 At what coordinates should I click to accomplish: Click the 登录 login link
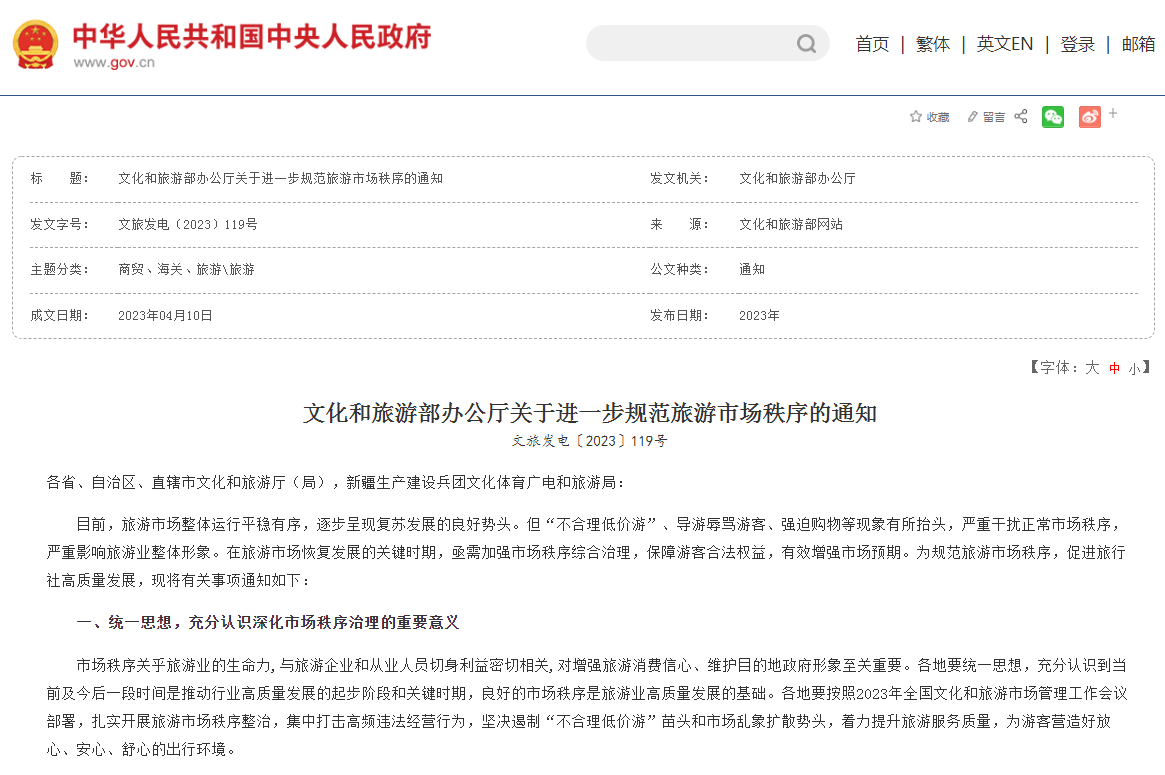coord(1078,44)
